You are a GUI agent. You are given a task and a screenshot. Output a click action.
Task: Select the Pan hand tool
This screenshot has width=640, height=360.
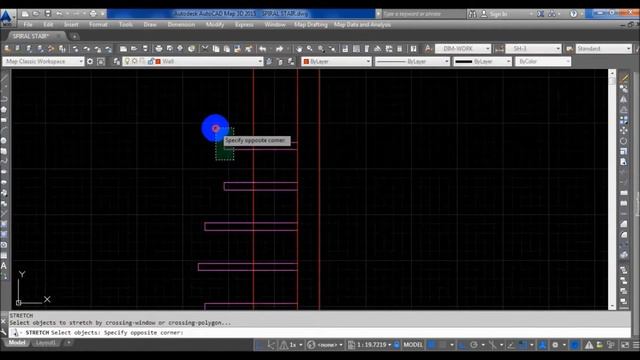coord(299,49)
